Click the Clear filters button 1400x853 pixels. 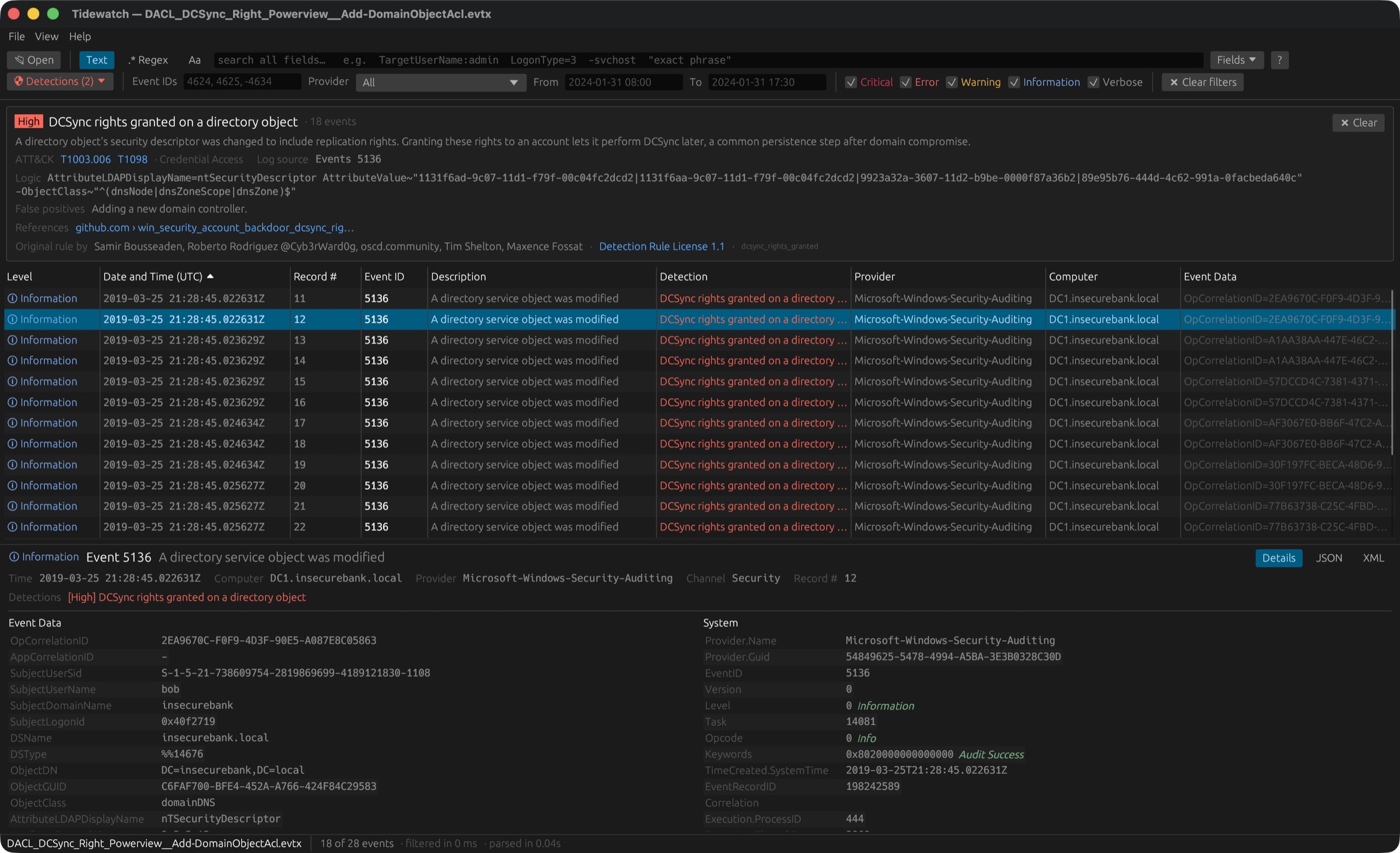(x=1203, y=82)
